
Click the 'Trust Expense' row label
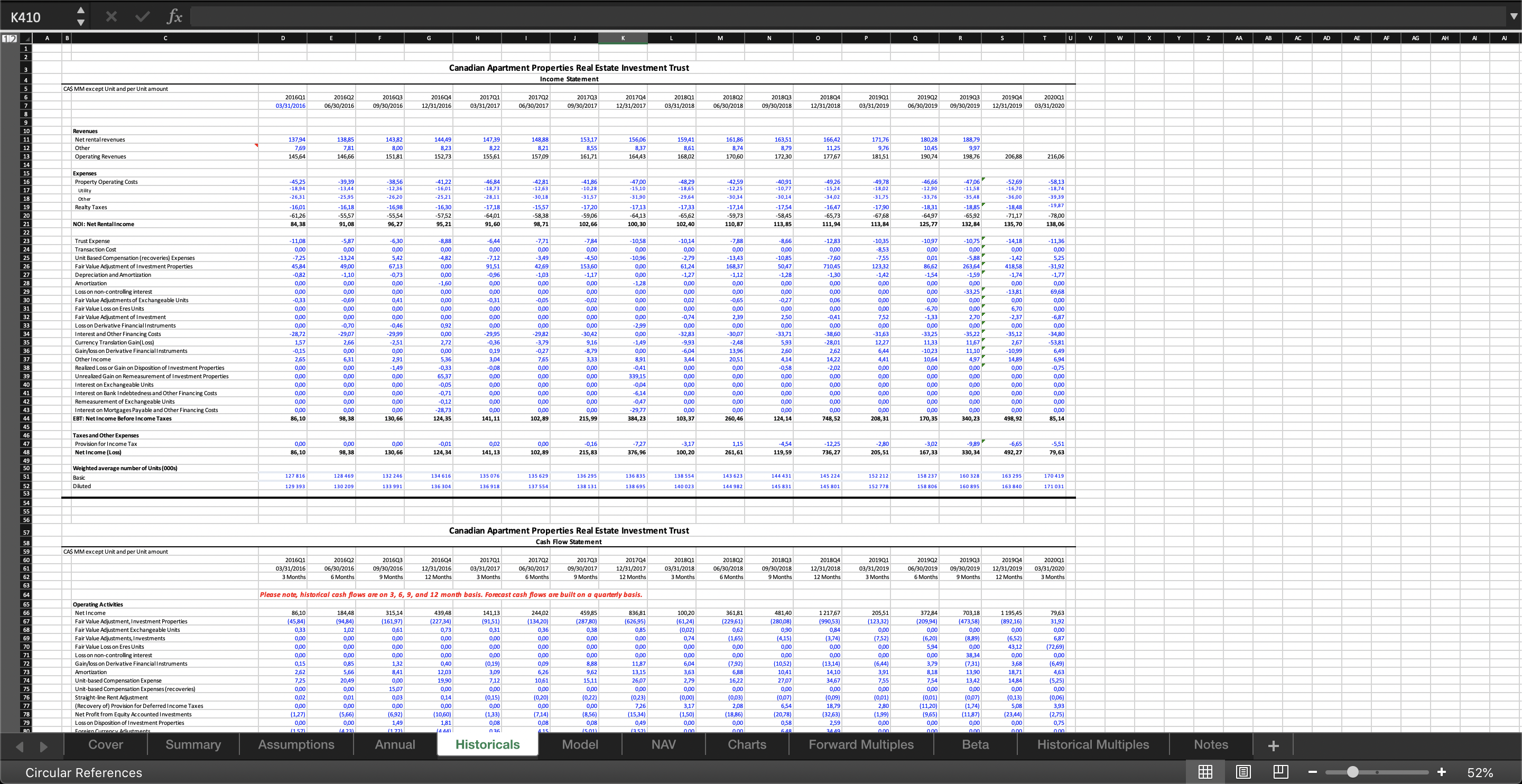(x=92, y=241)
